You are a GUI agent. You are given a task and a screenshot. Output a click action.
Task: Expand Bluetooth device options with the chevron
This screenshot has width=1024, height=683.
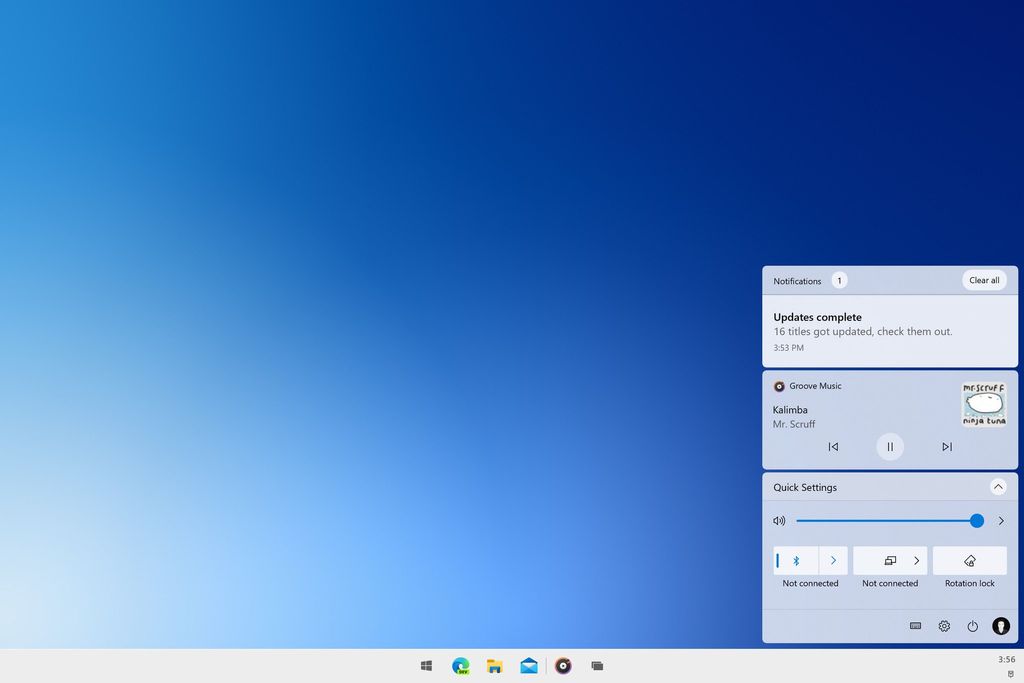point(833,561)
